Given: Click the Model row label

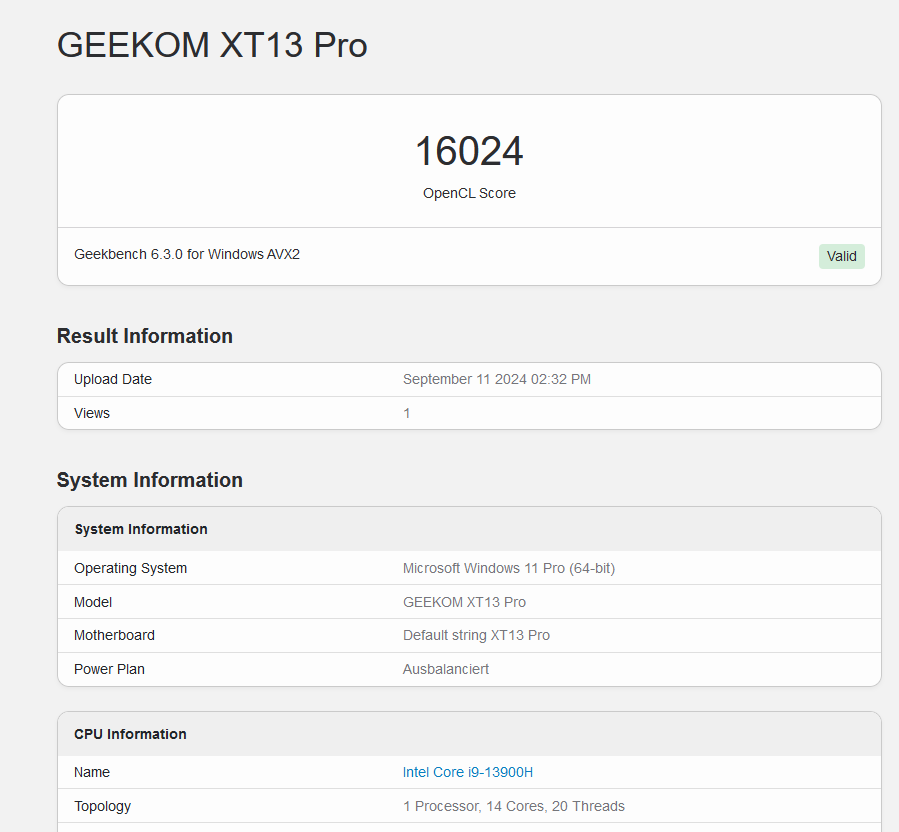Looking at the screenshot, I should (x=93, y=602).
